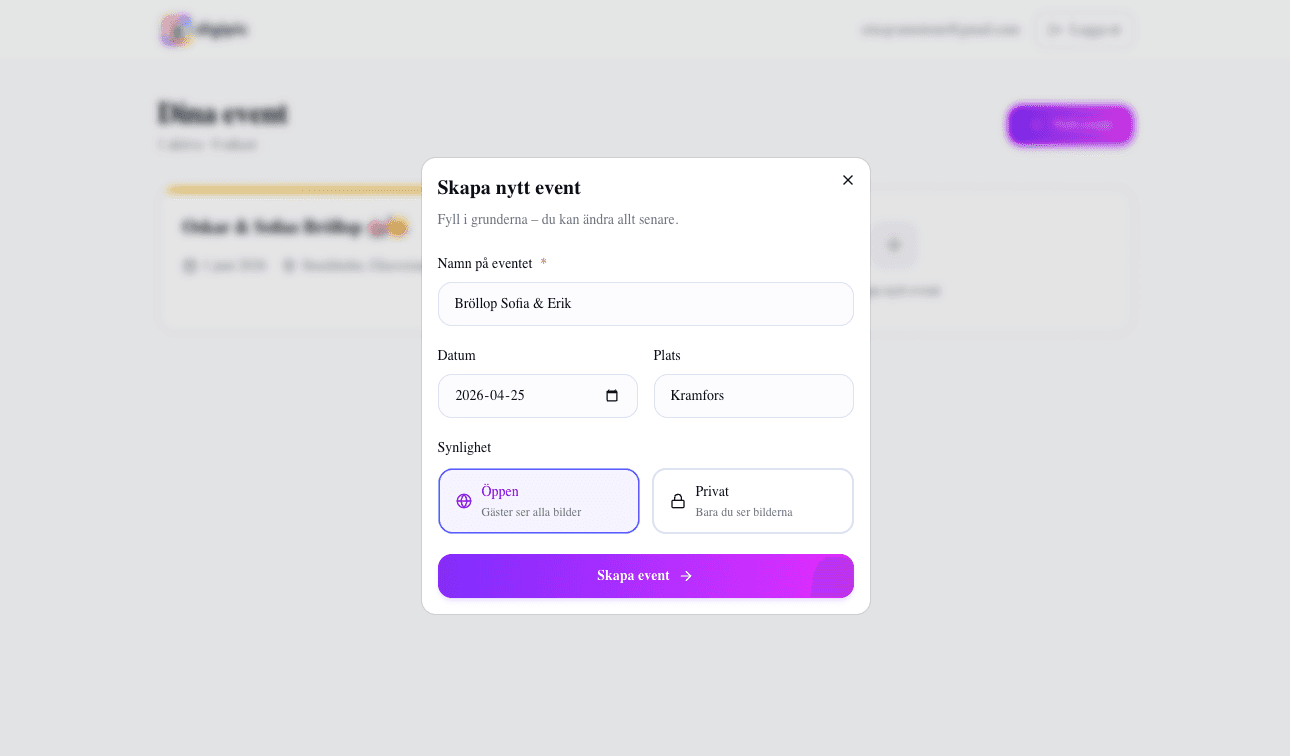The height and width of the screenshot is (756, 1290).
Task: Open the calendar picker in Datum field
Action: pos(612,396)
